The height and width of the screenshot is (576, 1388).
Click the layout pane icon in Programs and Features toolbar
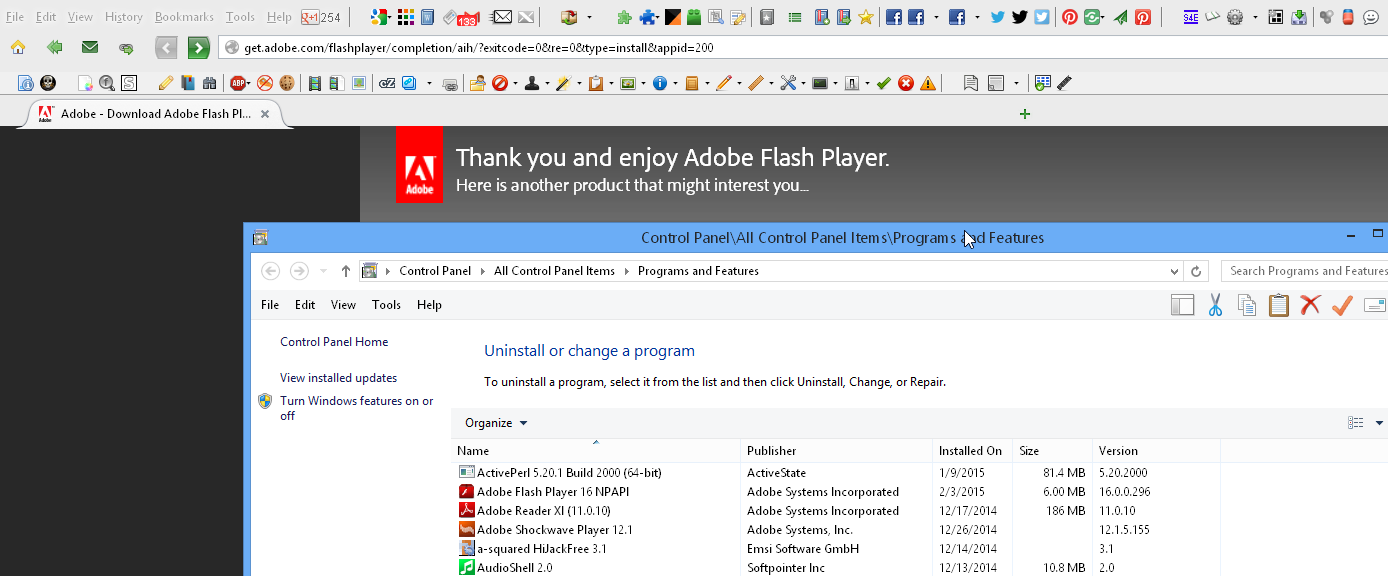(x=1183, y=305)
